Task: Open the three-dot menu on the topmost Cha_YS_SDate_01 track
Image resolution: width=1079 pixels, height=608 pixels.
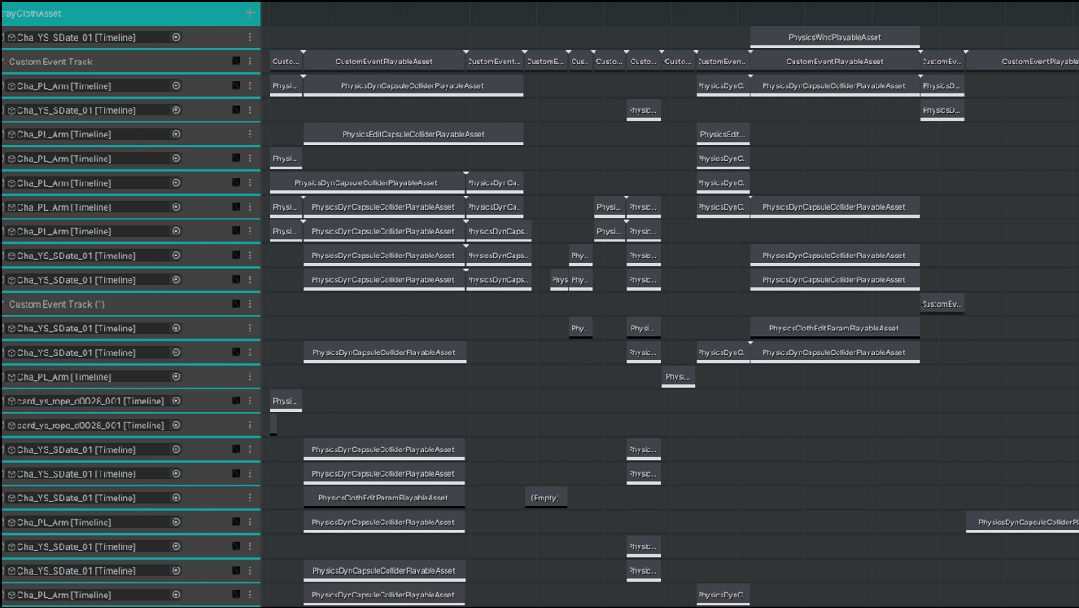Action: tap(250, 37)
